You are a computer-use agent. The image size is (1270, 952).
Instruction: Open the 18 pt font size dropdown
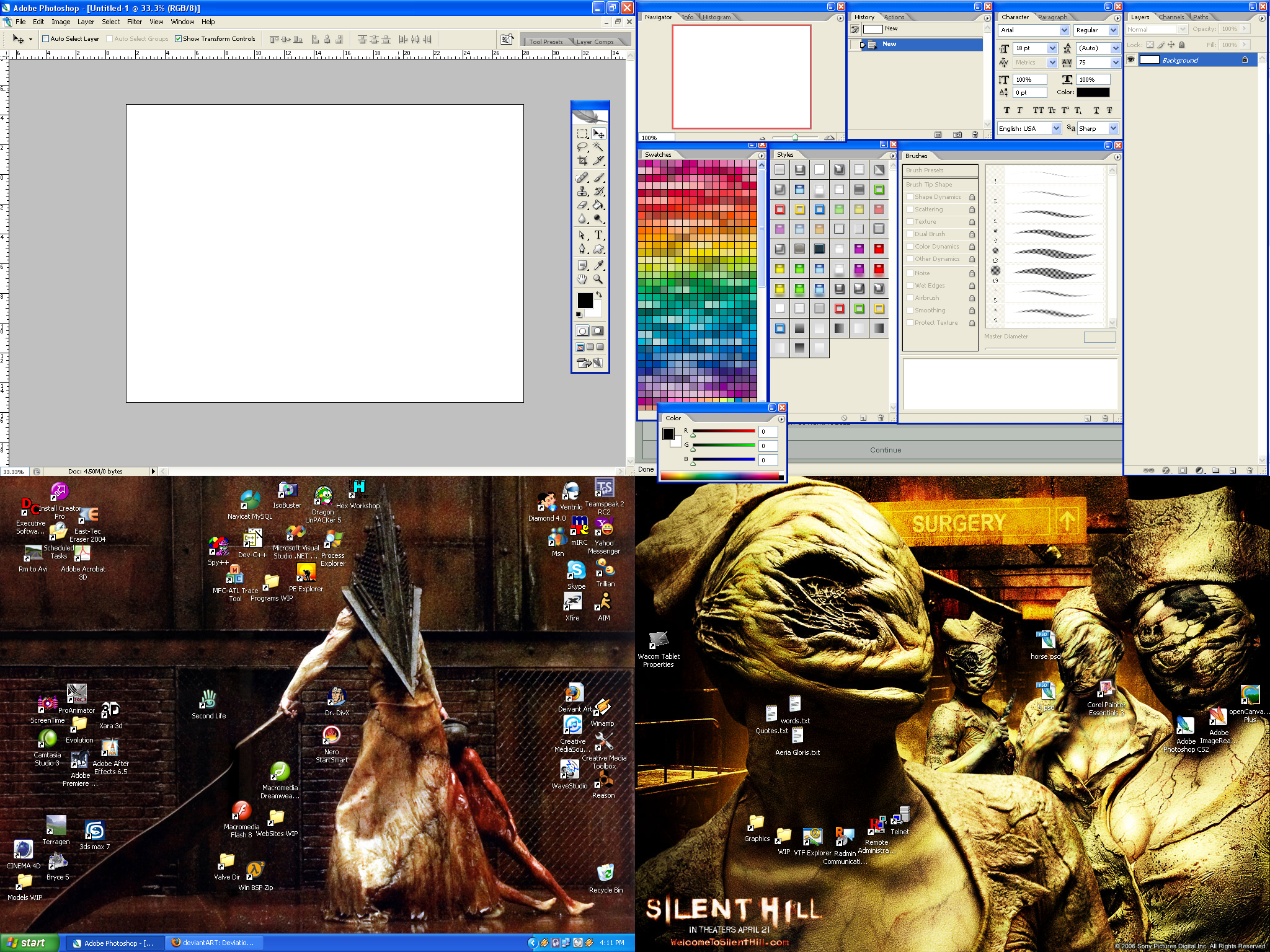click(x=1052, y=48)
